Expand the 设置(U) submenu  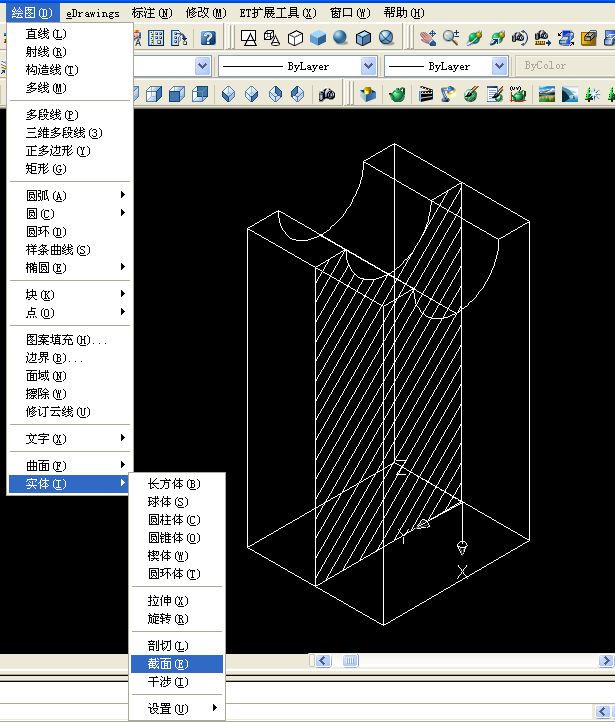(177, 709)
